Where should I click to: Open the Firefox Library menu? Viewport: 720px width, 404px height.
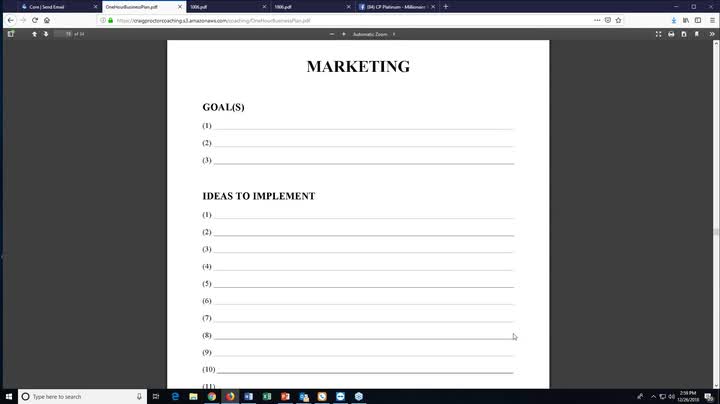685,20
